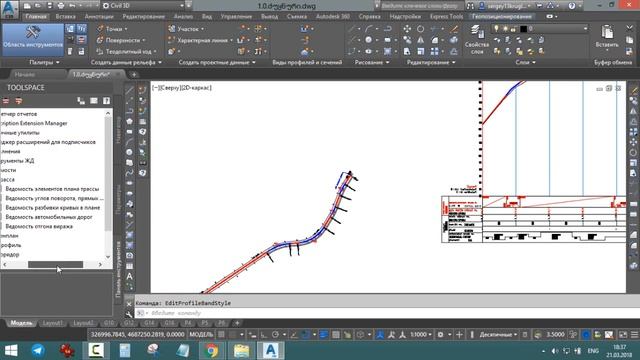Open Windows Start menu

click(11, 351)
